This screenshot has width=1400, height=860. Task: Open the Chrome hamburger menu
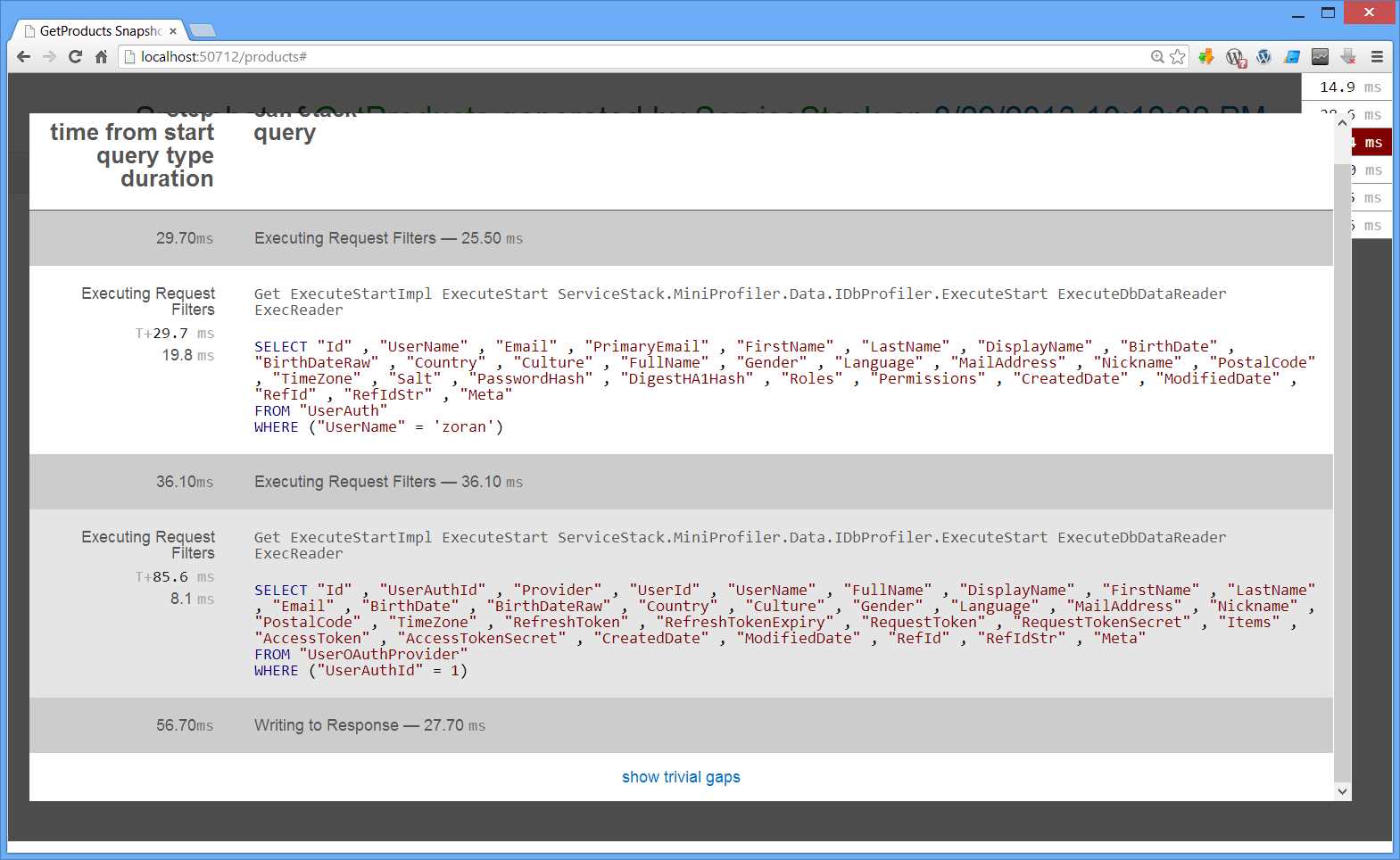pyautogui.click(x=1377, y=56)
